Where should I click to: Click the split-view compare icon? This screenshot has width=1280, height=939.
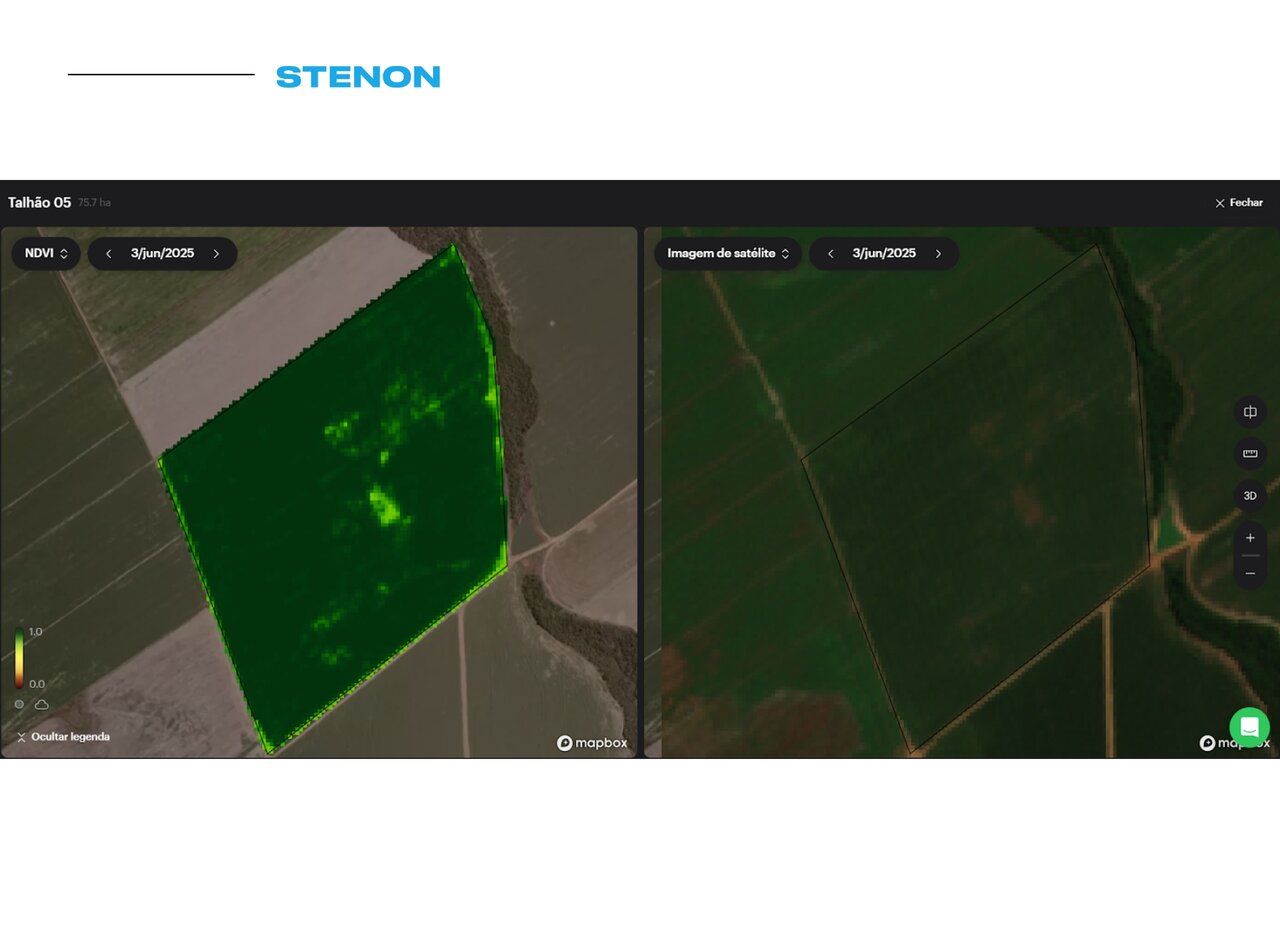pos(1250,412)
